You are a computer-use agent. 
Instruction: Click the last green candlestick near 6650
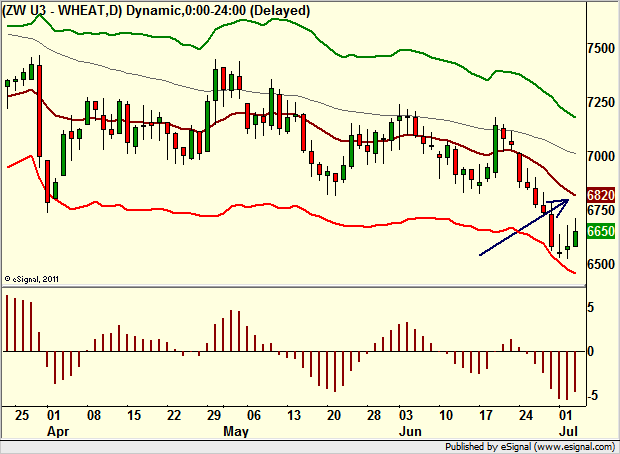(575, 238)
